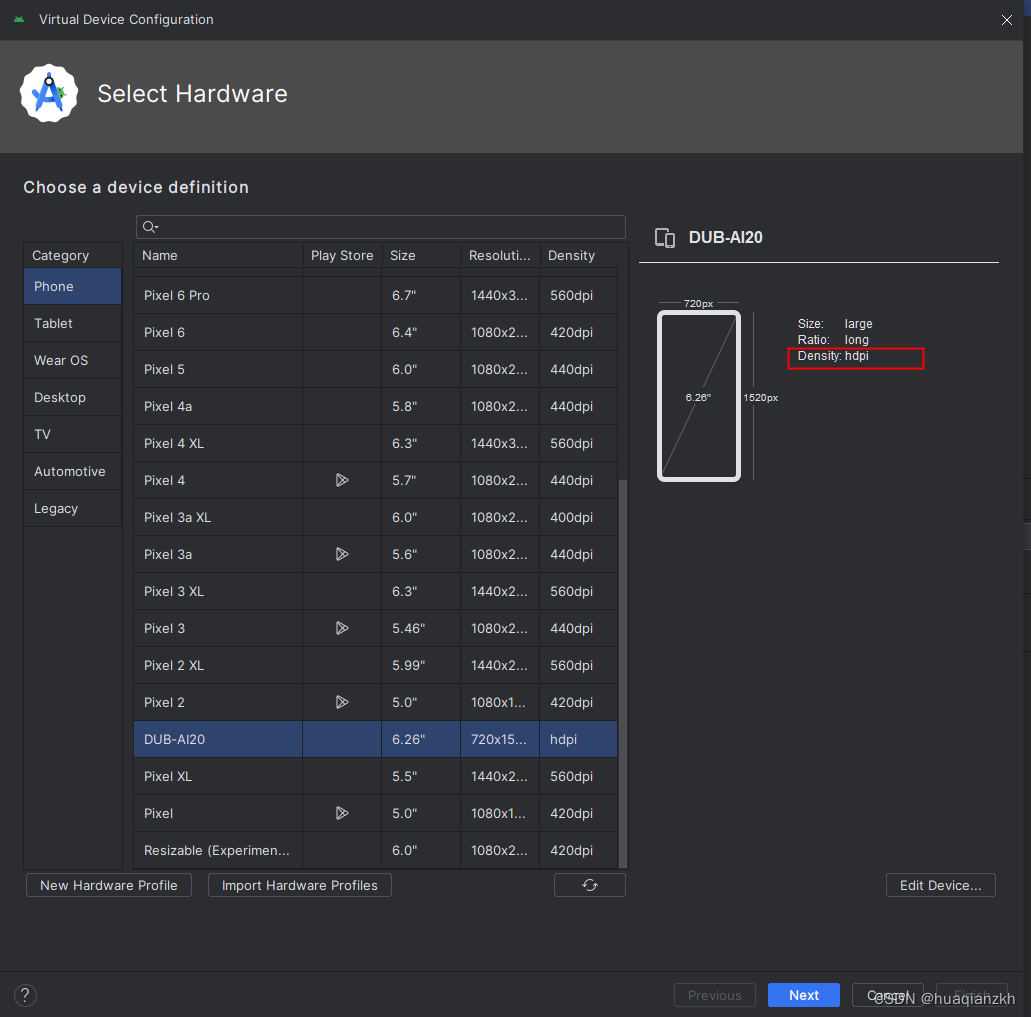This screenshot has width=1031, height=1017.
Task: Click the New Hardware Profile button
Action: click(108, 885)
